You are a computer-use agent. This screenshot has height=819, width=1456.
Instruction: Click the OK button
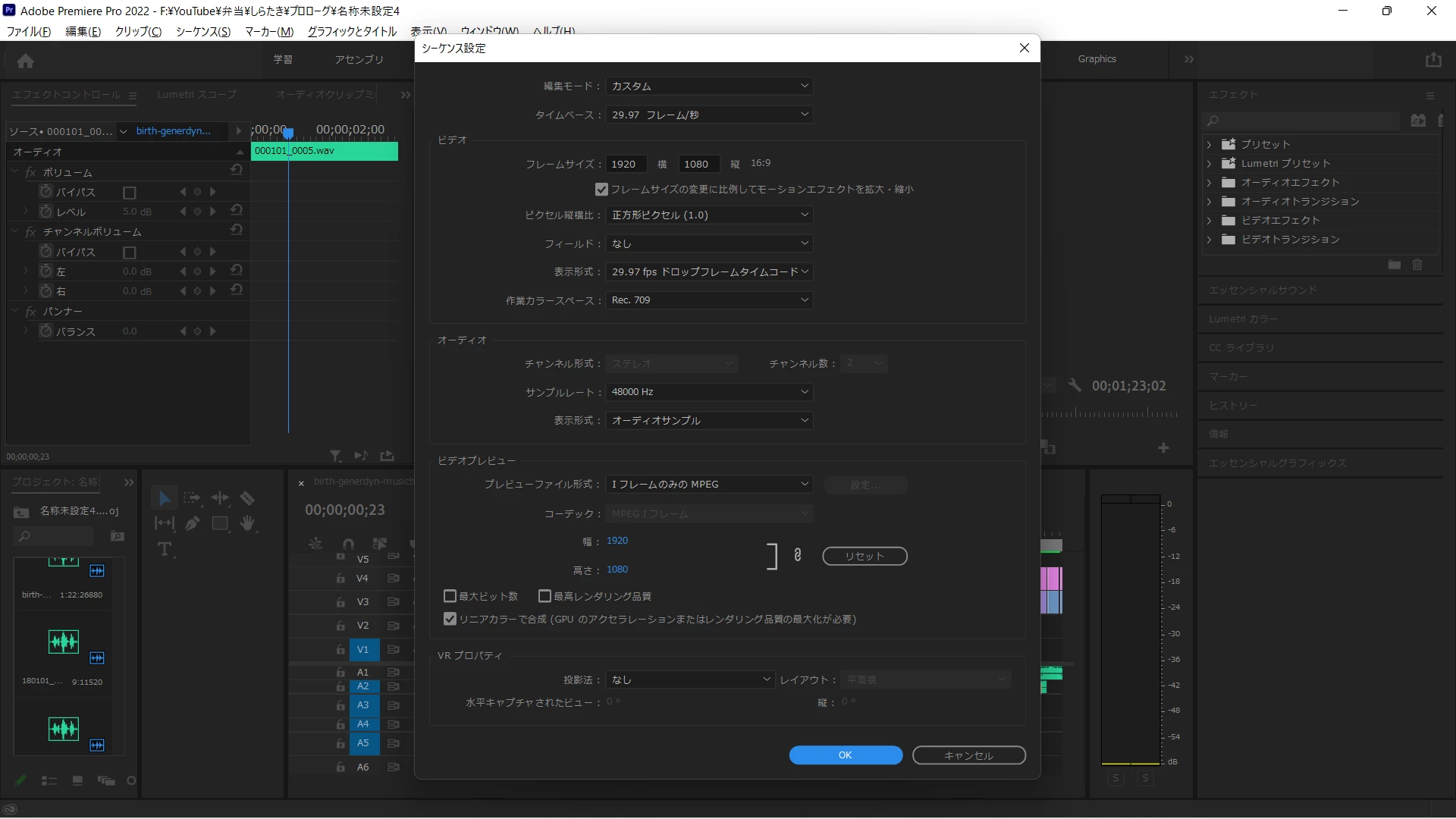coord(845,755)
